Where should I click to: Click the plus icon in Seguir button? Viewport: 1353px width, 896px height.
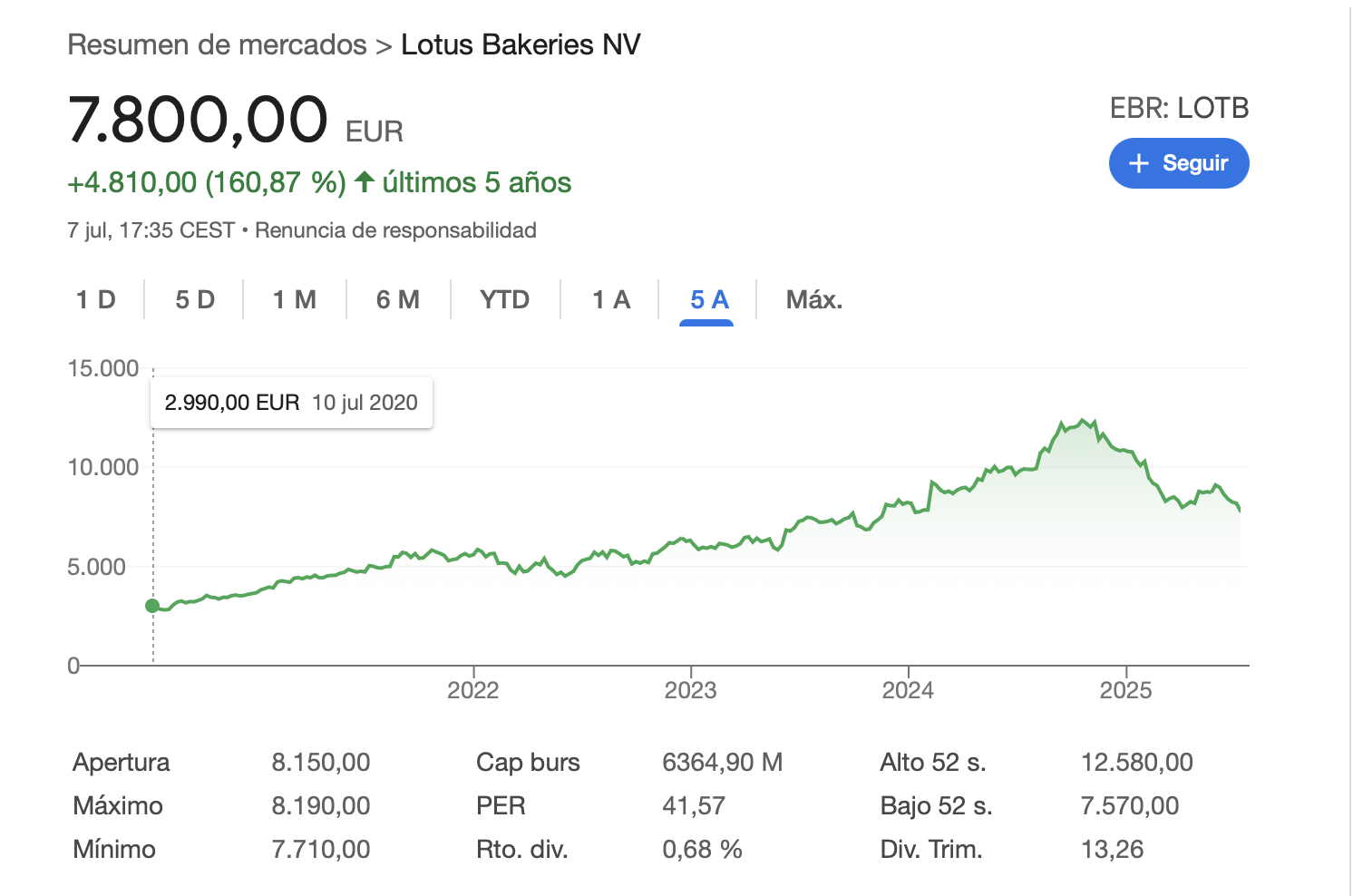[x=1139, y=163]
